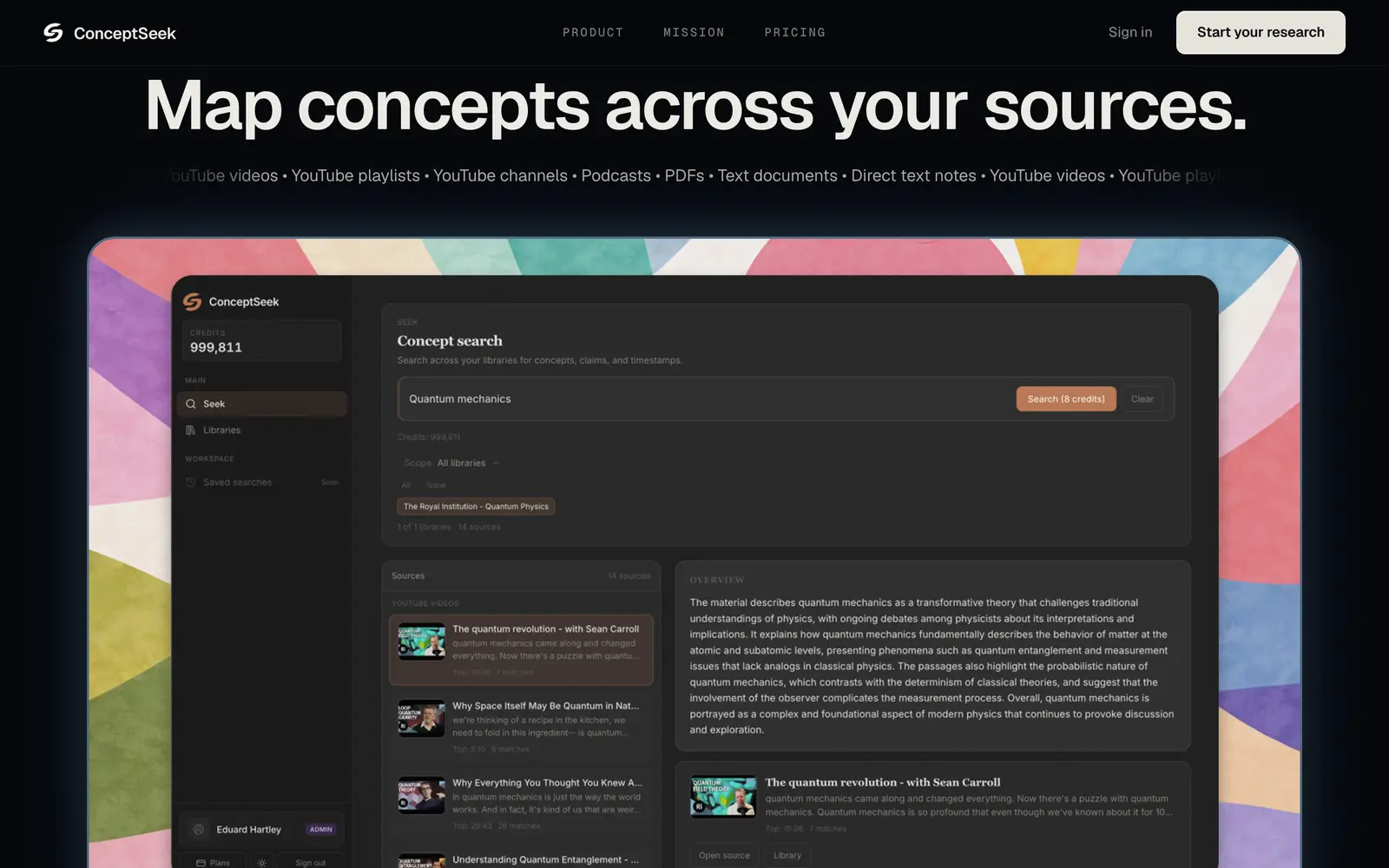Open Plans at sidebar bottom
1389x868 pixels.
(213, 862)
